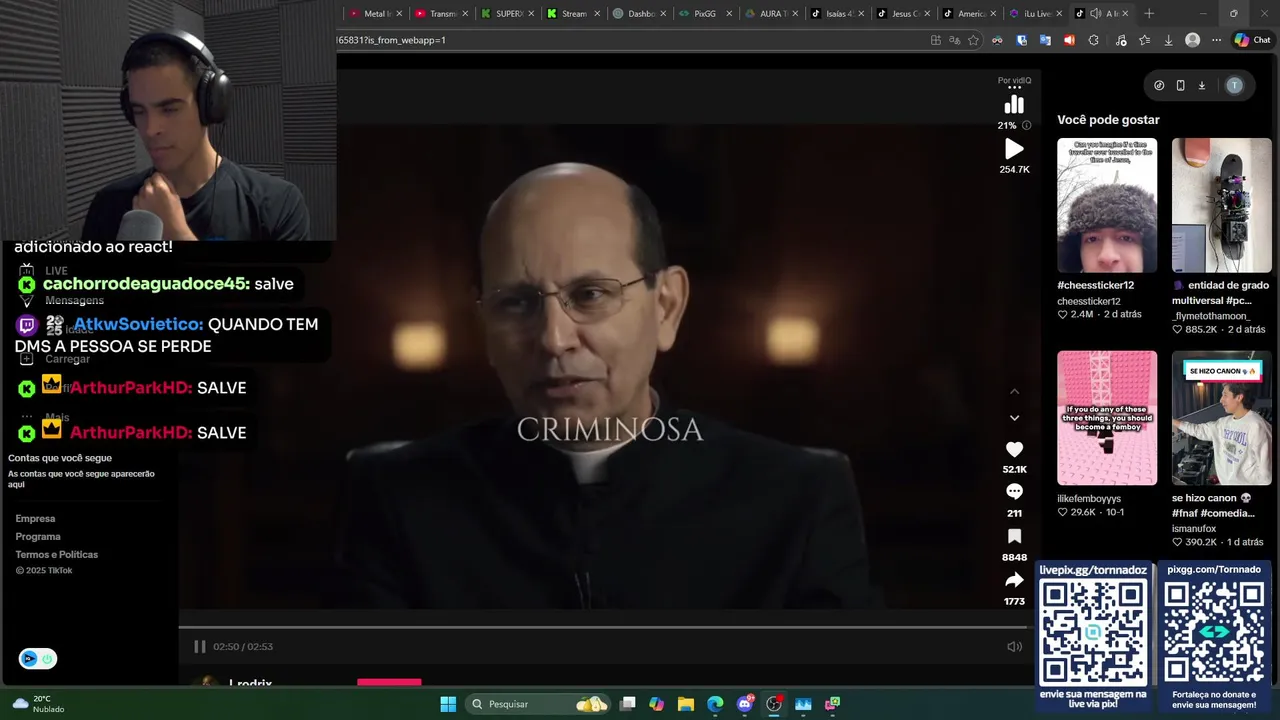Open the Copilot Chat button
1280x720 pixels.
pyautogui.click(x=1253, y=40)
